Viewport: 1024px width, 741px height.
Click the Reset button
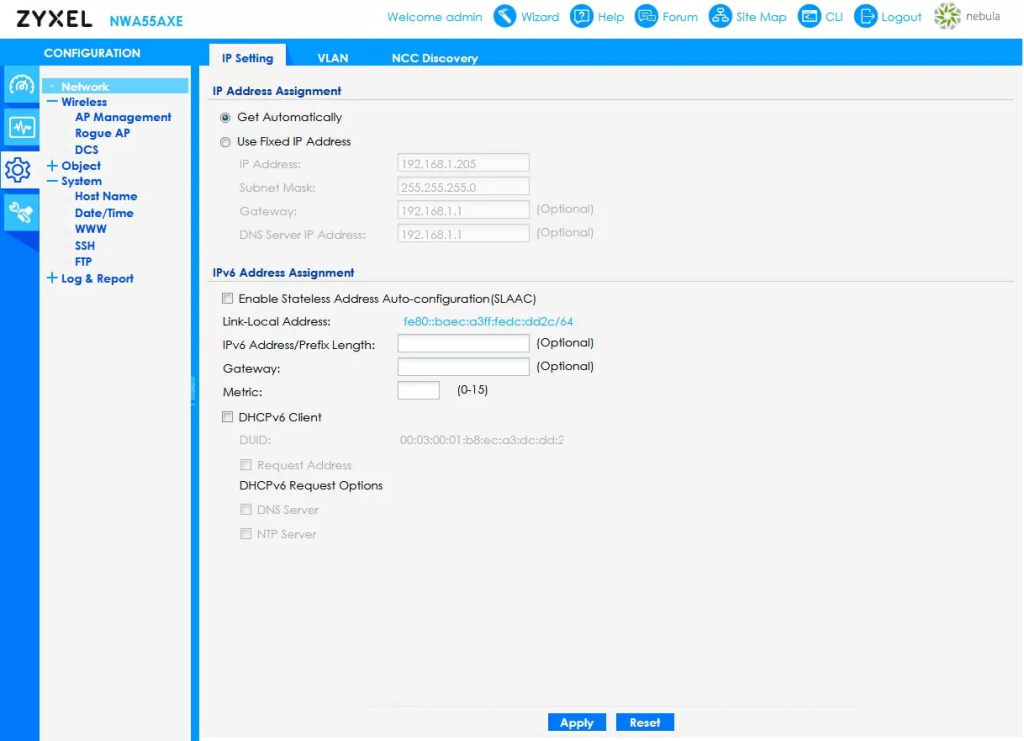pyautogui.click(x=645, y=722)
